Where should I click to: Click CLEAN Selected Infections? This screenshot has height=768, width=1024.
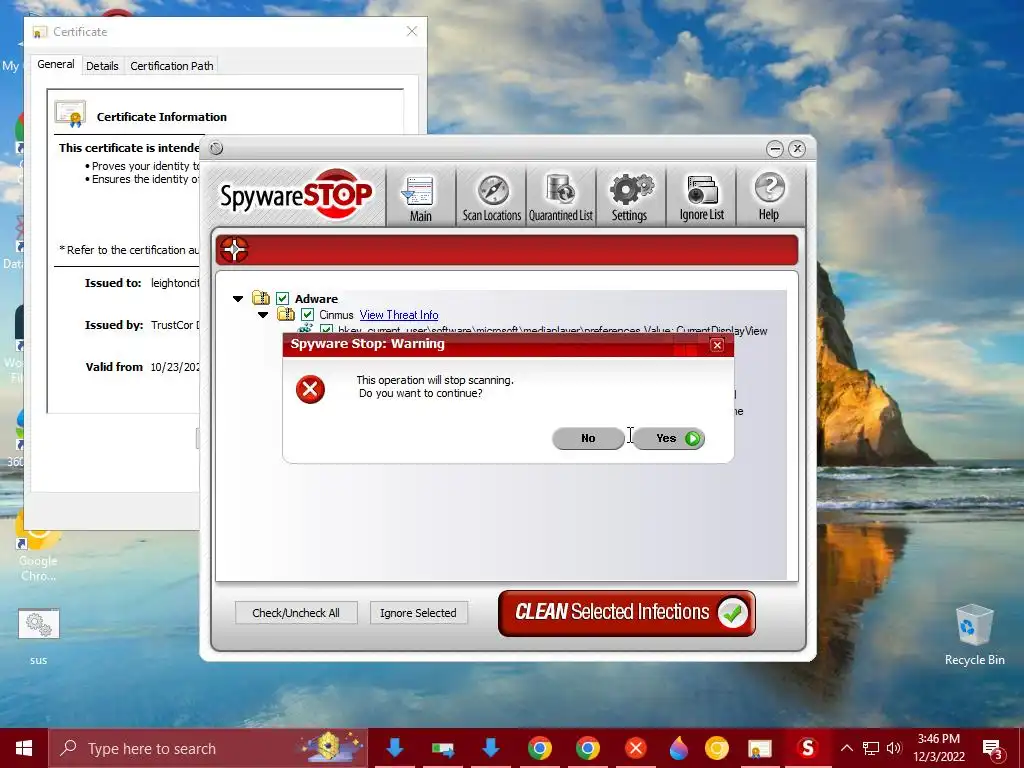click(x=626, y=613)
